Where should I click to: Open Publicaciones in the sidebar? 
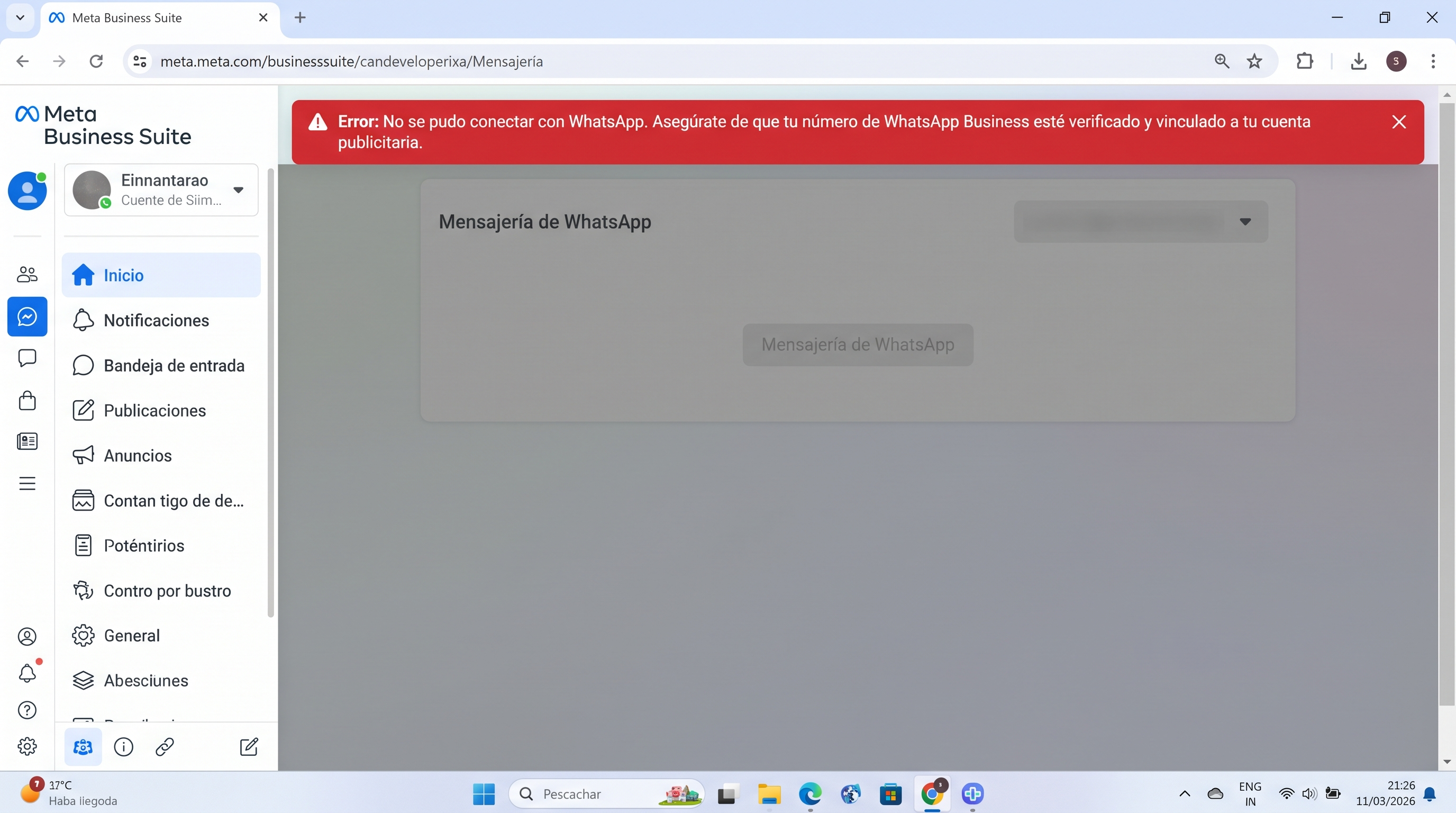[x=161, y=410]
